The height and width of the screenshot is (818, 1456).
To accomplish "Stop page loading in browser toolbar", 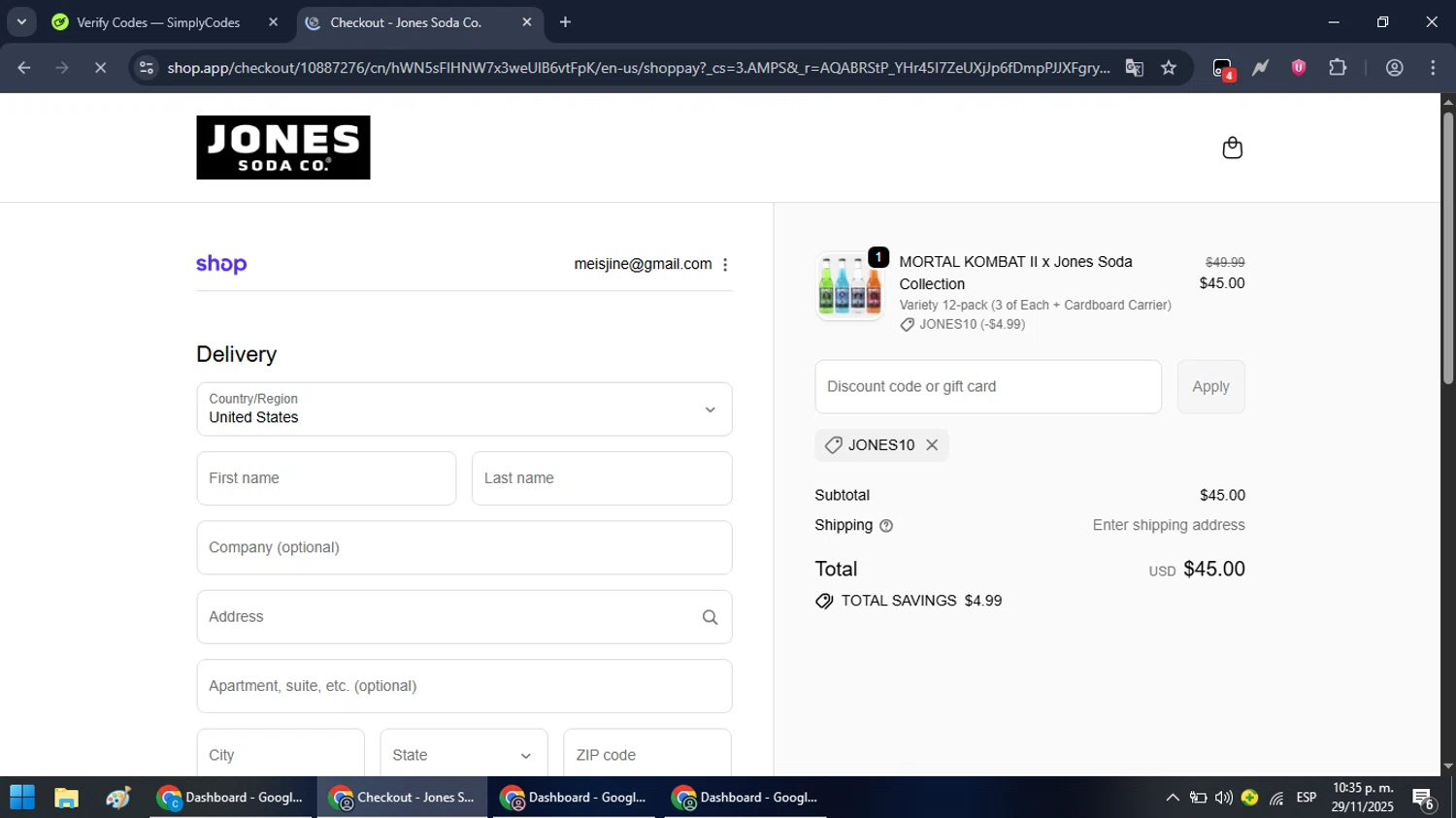I will 100,68.
